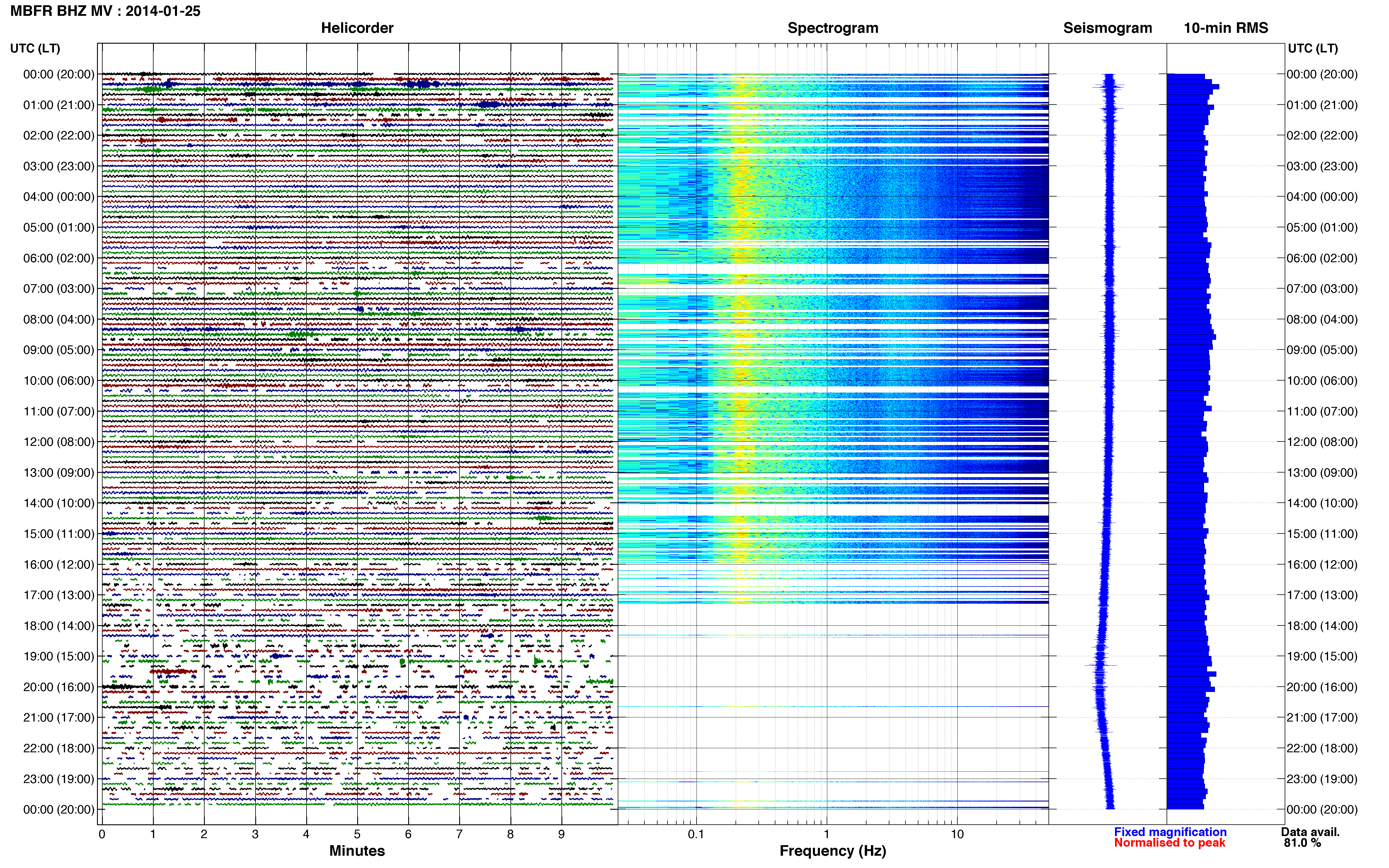Select the 'Minutes' x-axis label
Screen dimensions: 1389x868
tap(357, 851)
